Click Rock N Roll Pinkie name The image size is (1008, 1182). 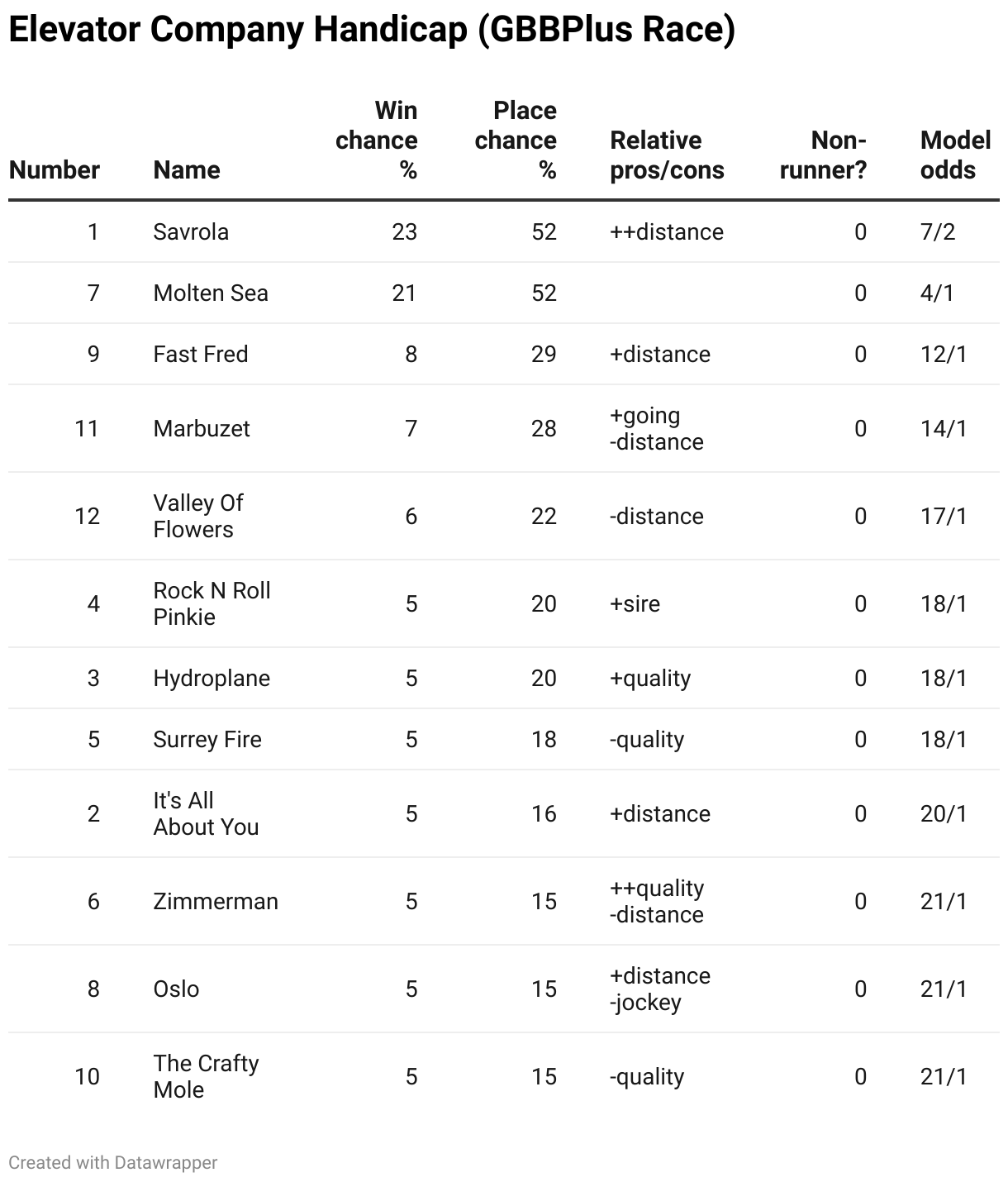212,604
